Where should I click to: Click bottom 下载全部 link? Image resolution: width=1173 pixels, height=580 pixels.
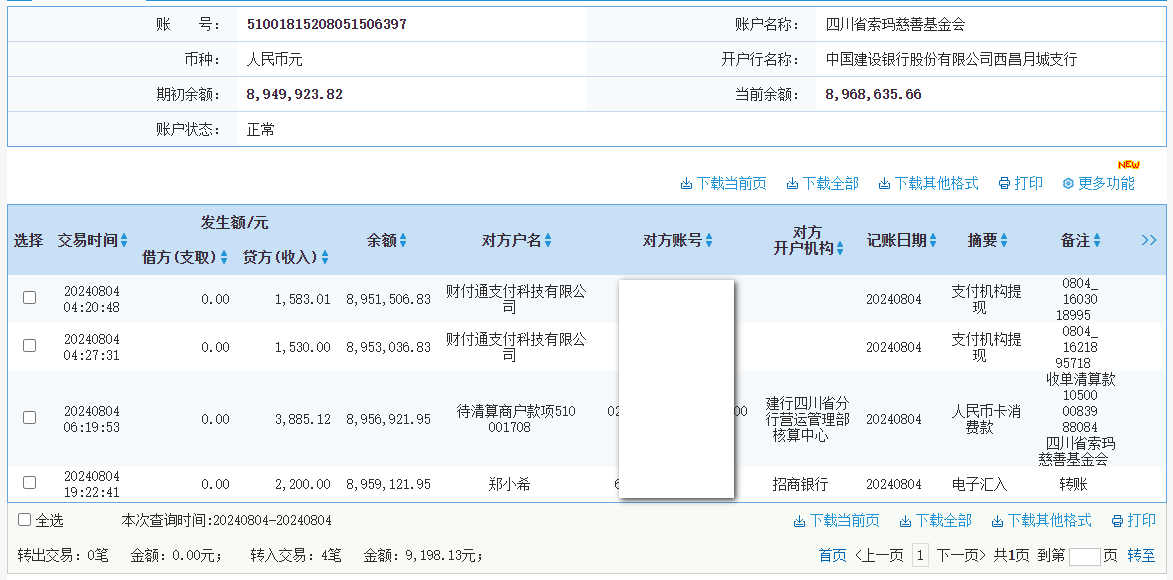tap(935, 520)
